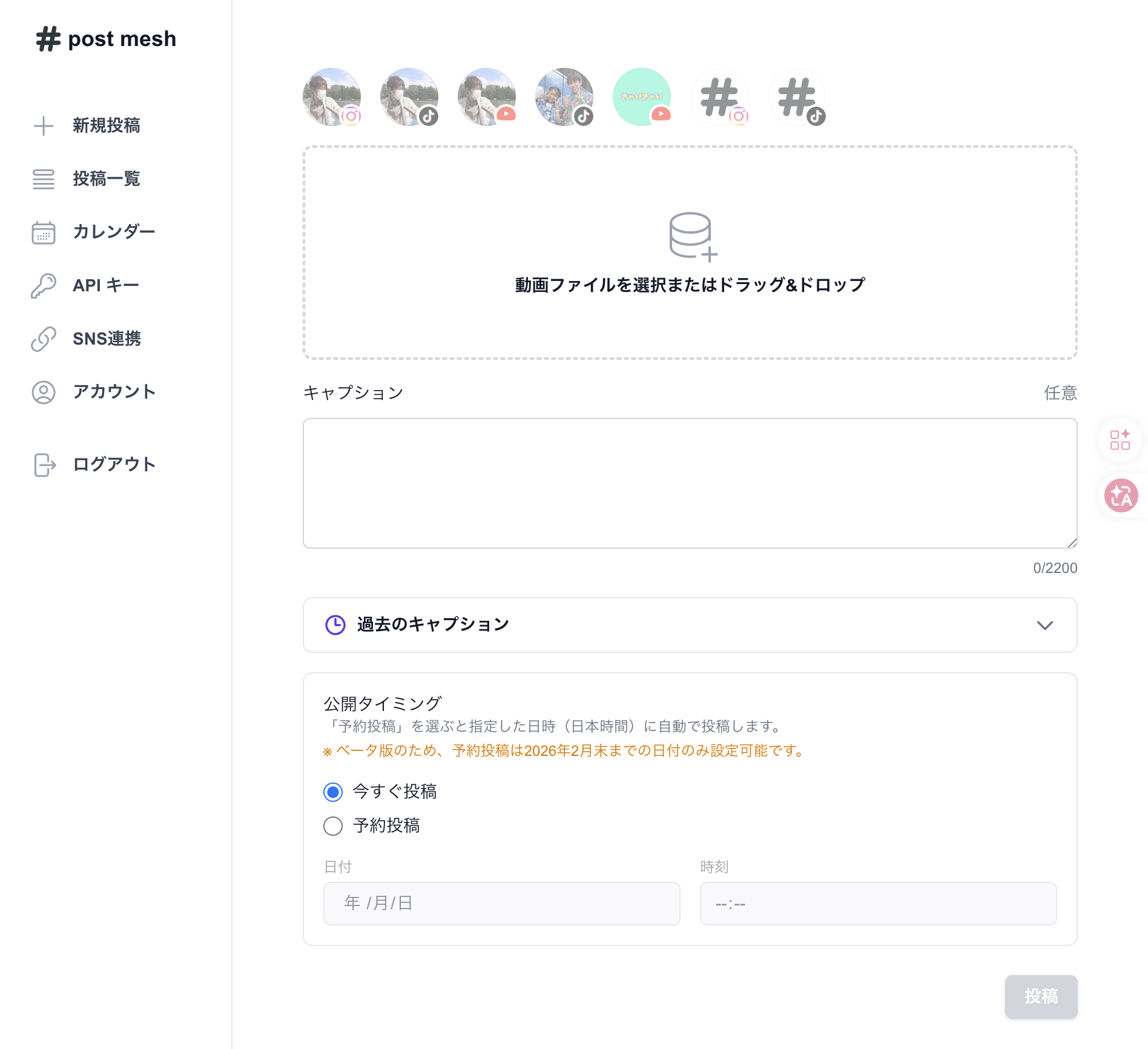Image resolution: width=1148 pixels, height=1049 pixels.
Task: Select the 今すぐ投稿 radio option
Action: (x=332, y=791)
